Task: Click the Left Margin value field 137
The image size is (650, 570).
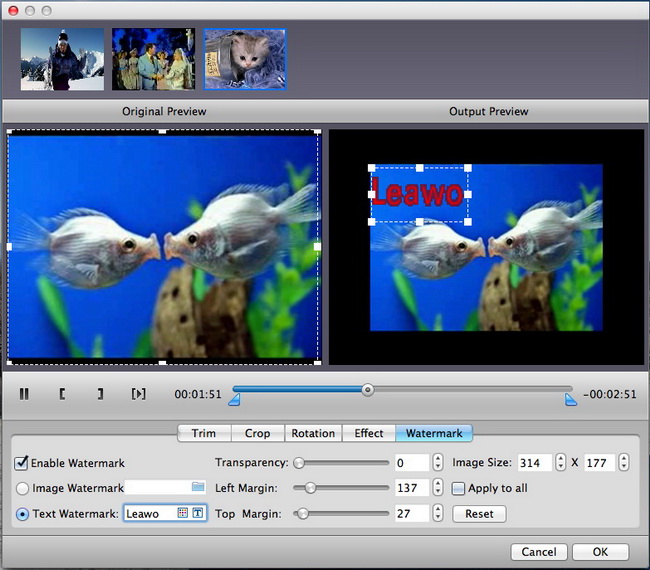Action: tap(412, 488)
